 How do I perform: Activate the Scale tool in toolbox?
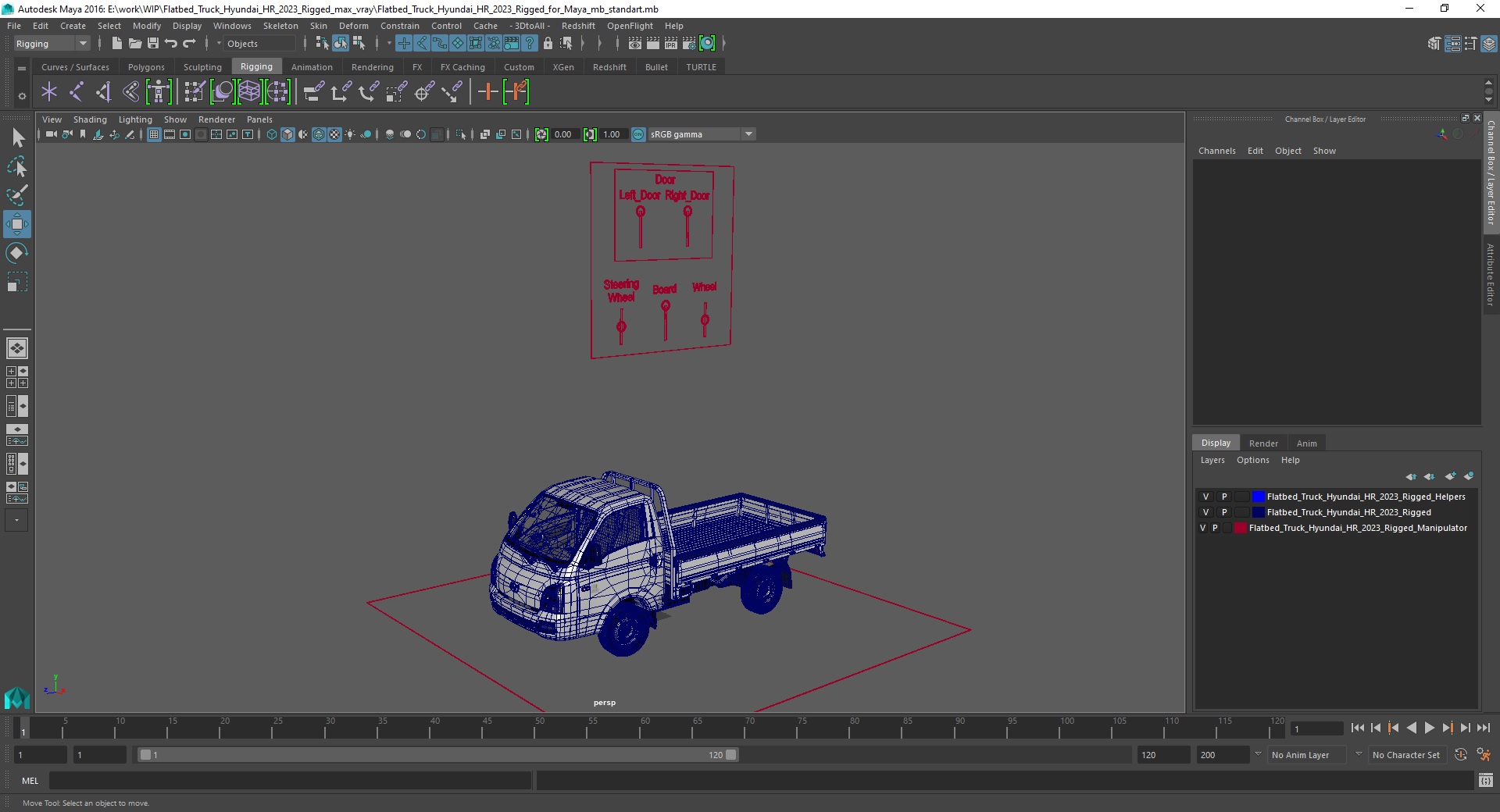coord(17,282)
